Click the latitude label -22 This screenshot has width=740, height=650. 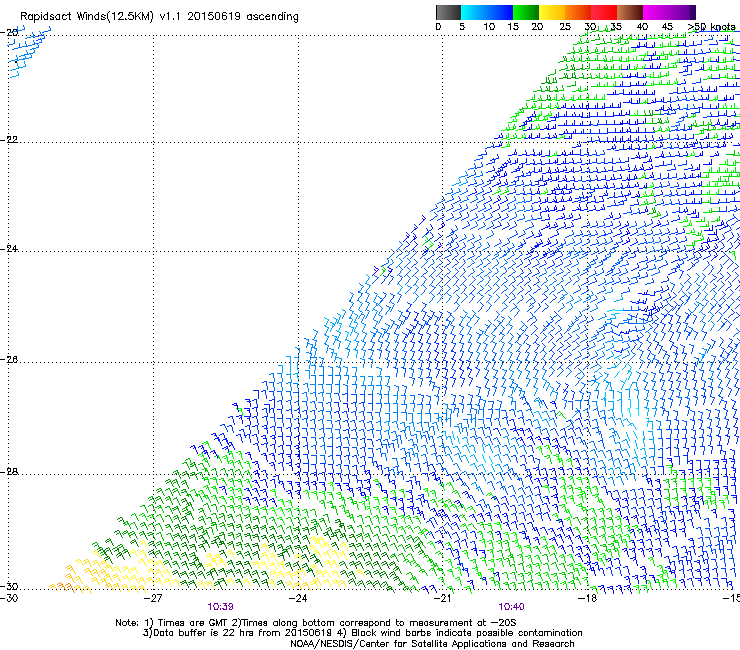[x=9, y=140]
